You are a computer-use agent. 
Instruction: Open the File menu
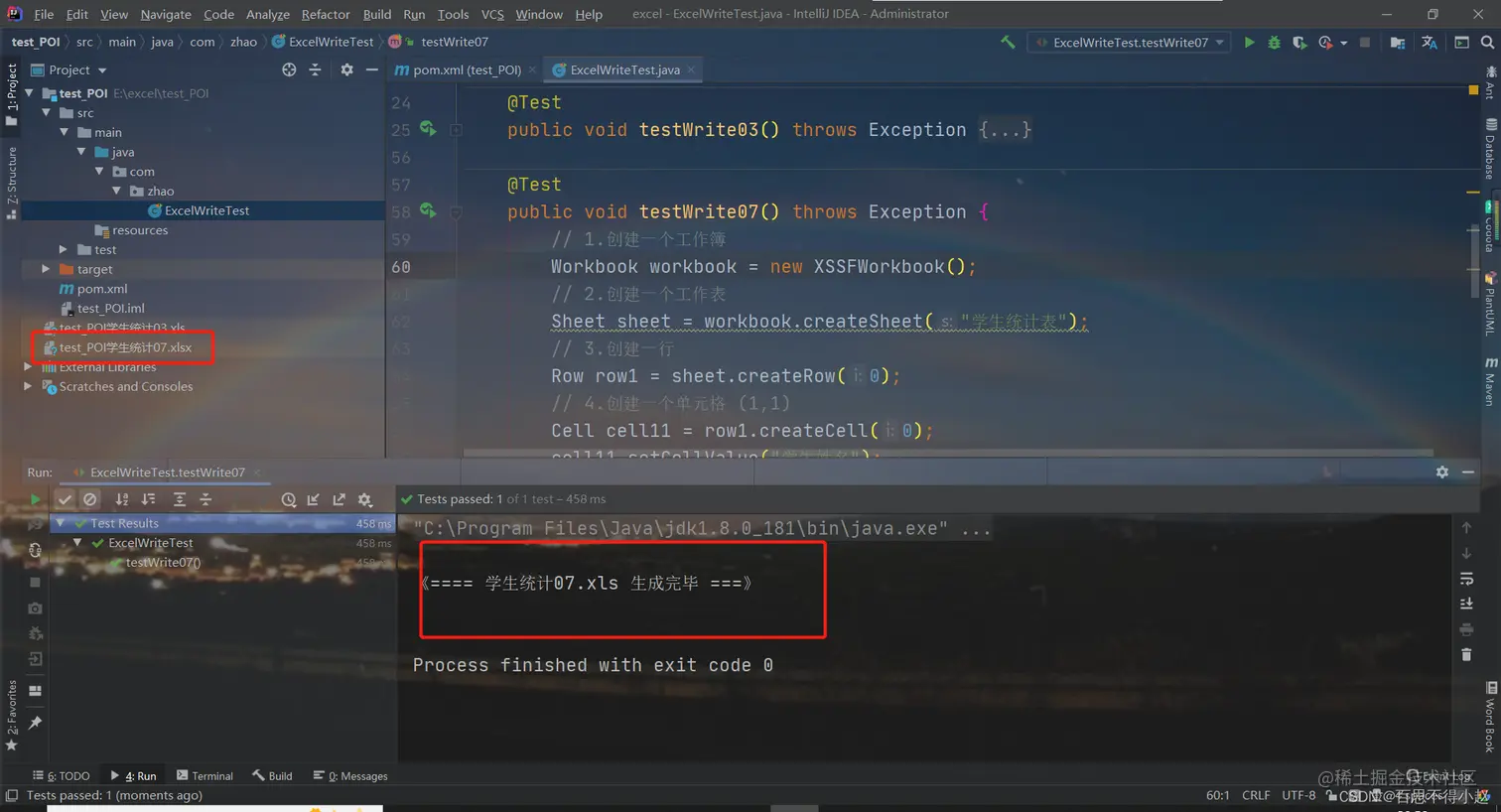pyautogui.click(x=44, y=14)
